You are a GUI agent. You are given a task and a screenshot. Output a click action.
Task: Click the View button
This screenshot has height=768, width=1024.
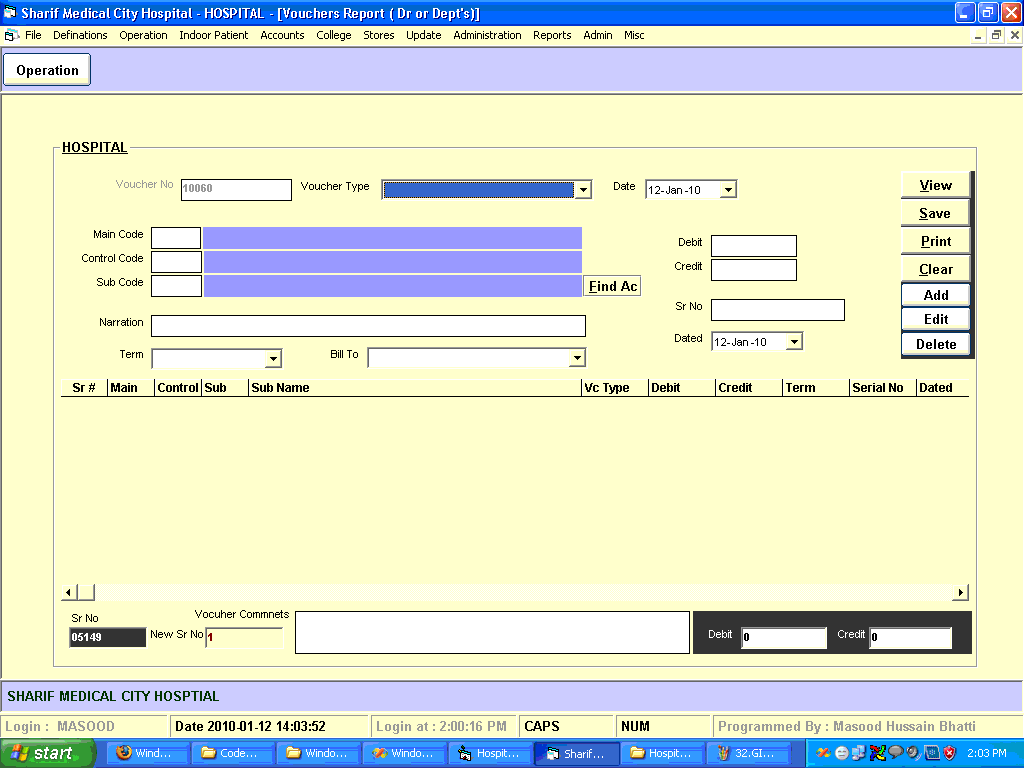tap(935, 185)
